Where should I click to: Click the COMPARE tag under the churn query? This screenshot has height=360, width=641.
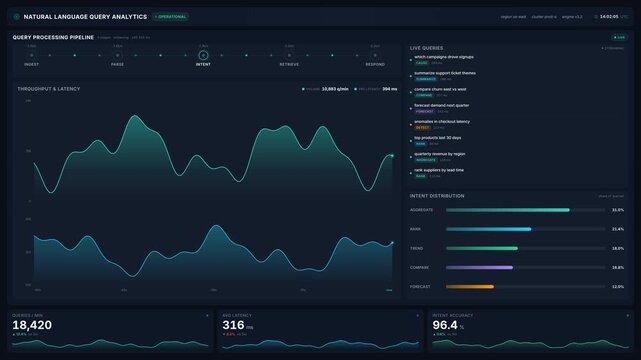pos(424,95)
